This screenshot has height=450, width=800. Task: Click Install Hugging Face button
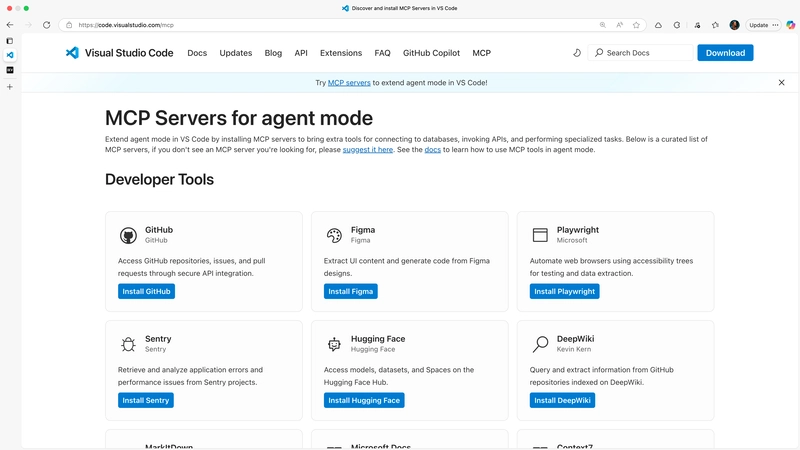tap(364, 401)
